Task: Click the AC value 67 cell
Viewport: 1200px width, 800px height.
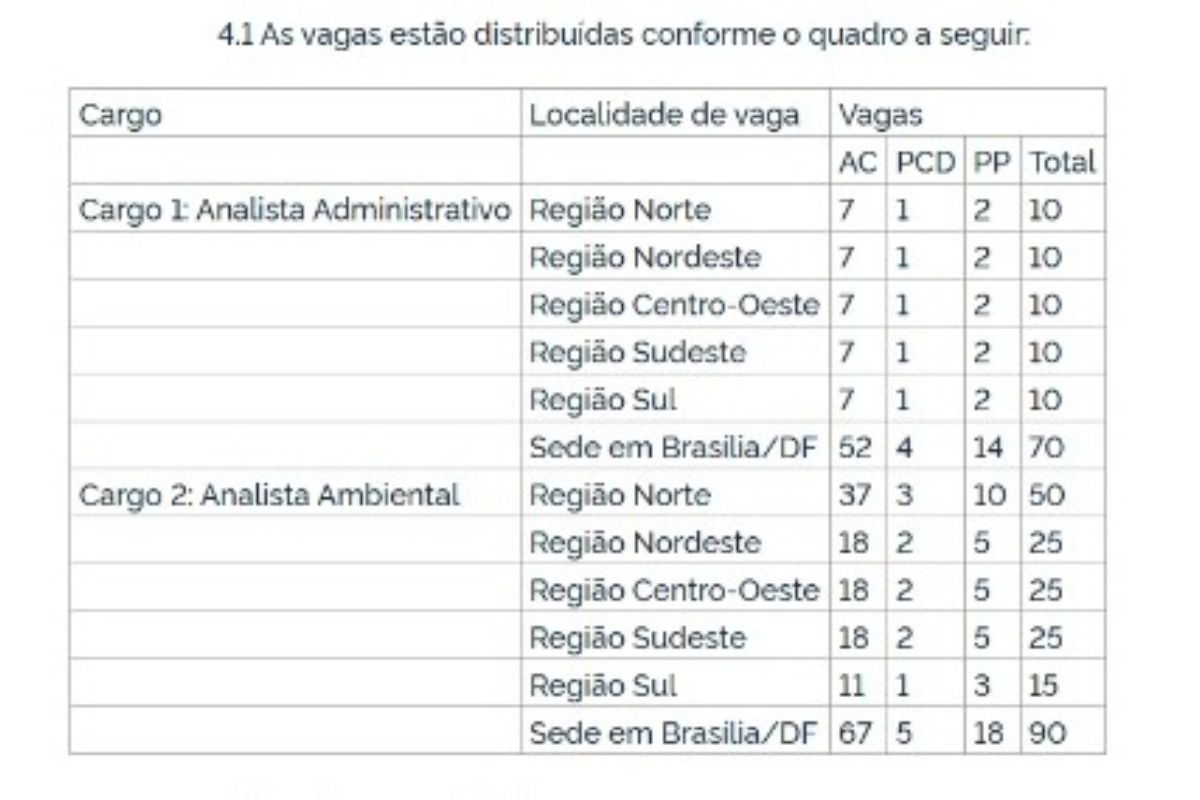Action: (x=855, y=733)
